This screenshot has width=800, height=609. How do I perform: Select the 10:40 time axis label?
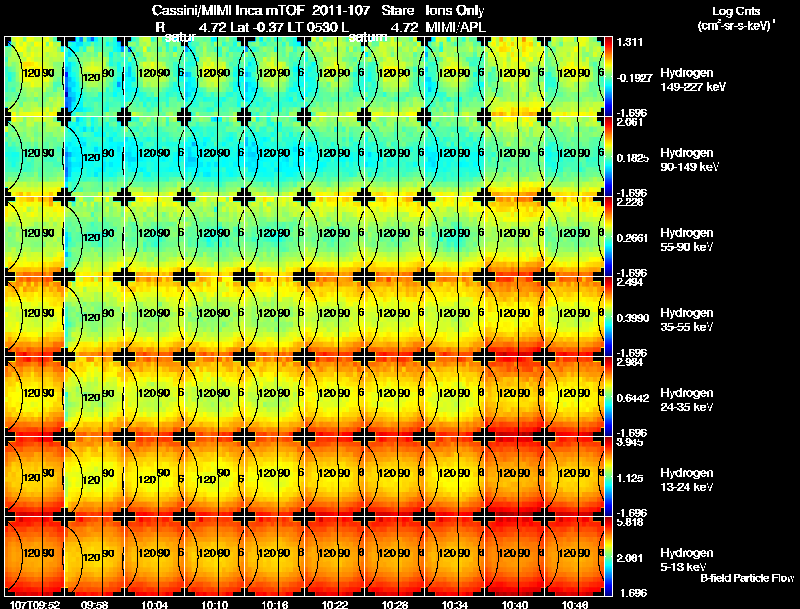click(515, 604)
